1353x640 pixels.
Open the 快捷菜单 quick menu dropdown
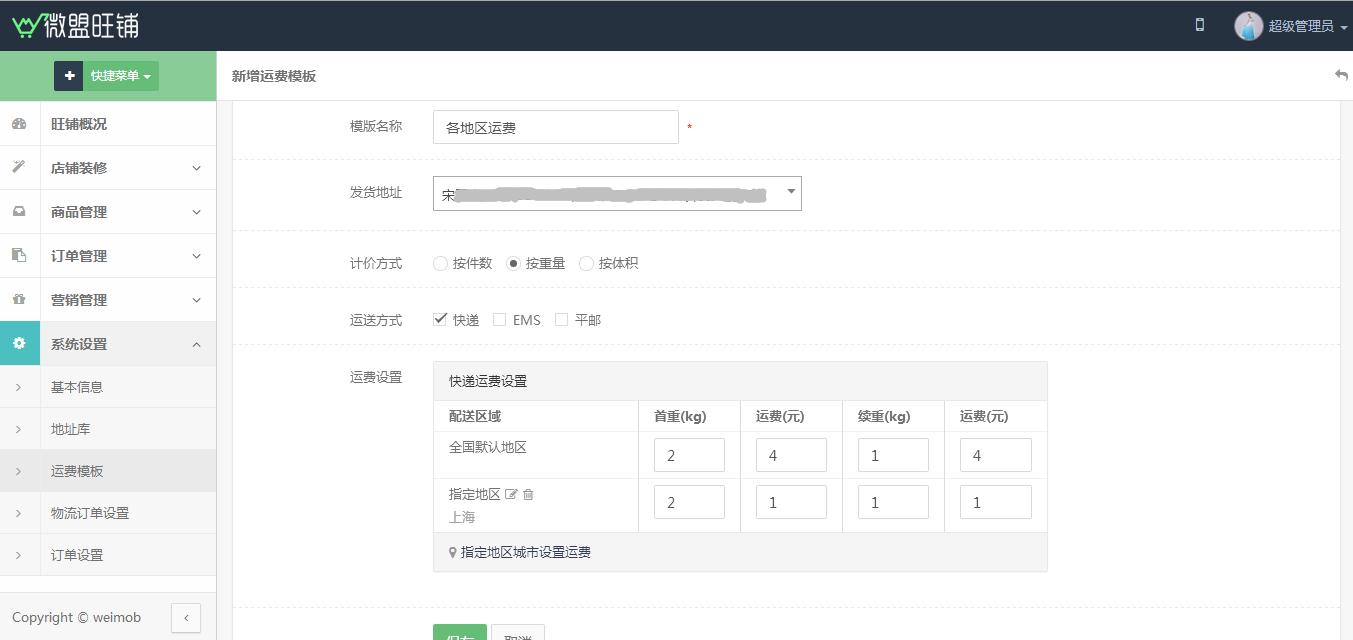coord(106,76)
